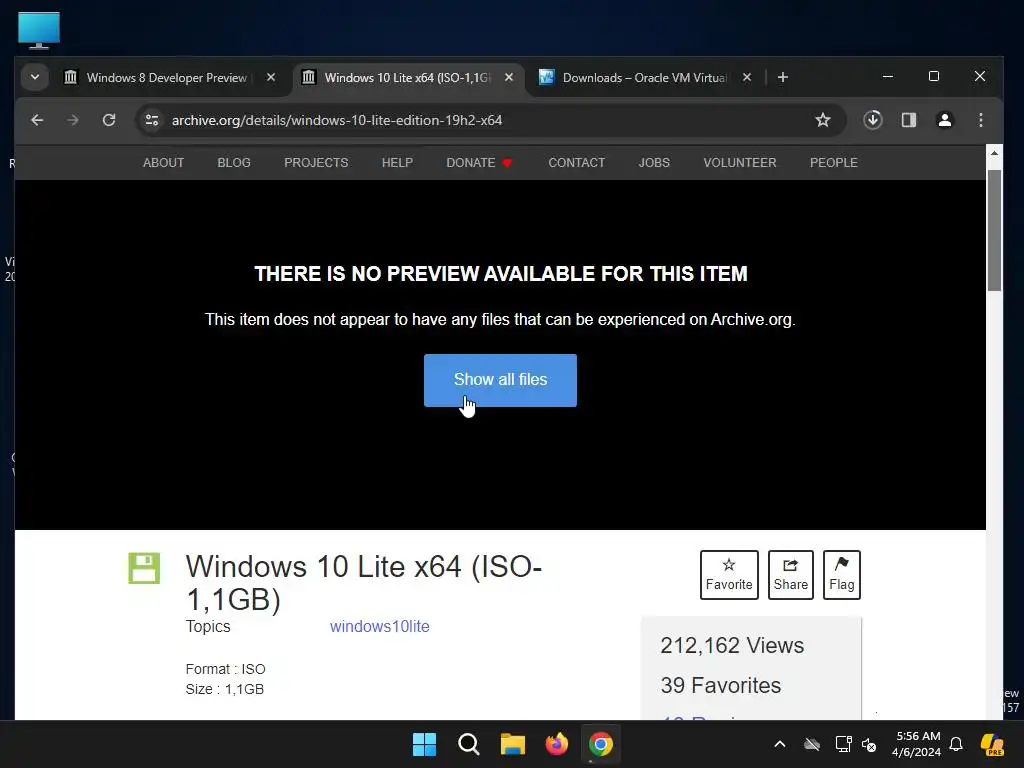The width and height of the screenshot is (1024, 768).
Task: Open the VOLUNTEER menu link
Action: click(740, 163)
